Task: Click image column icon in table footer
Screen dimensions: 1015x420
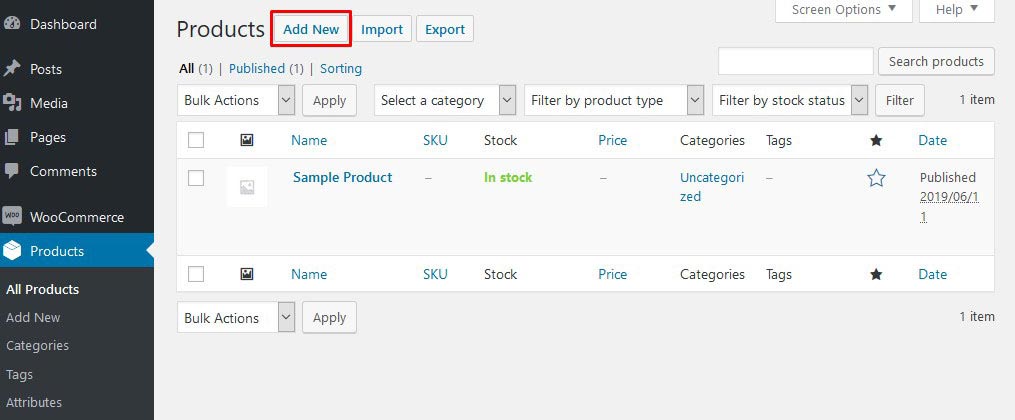Action: pyautogui.click(x=247, y=274)
